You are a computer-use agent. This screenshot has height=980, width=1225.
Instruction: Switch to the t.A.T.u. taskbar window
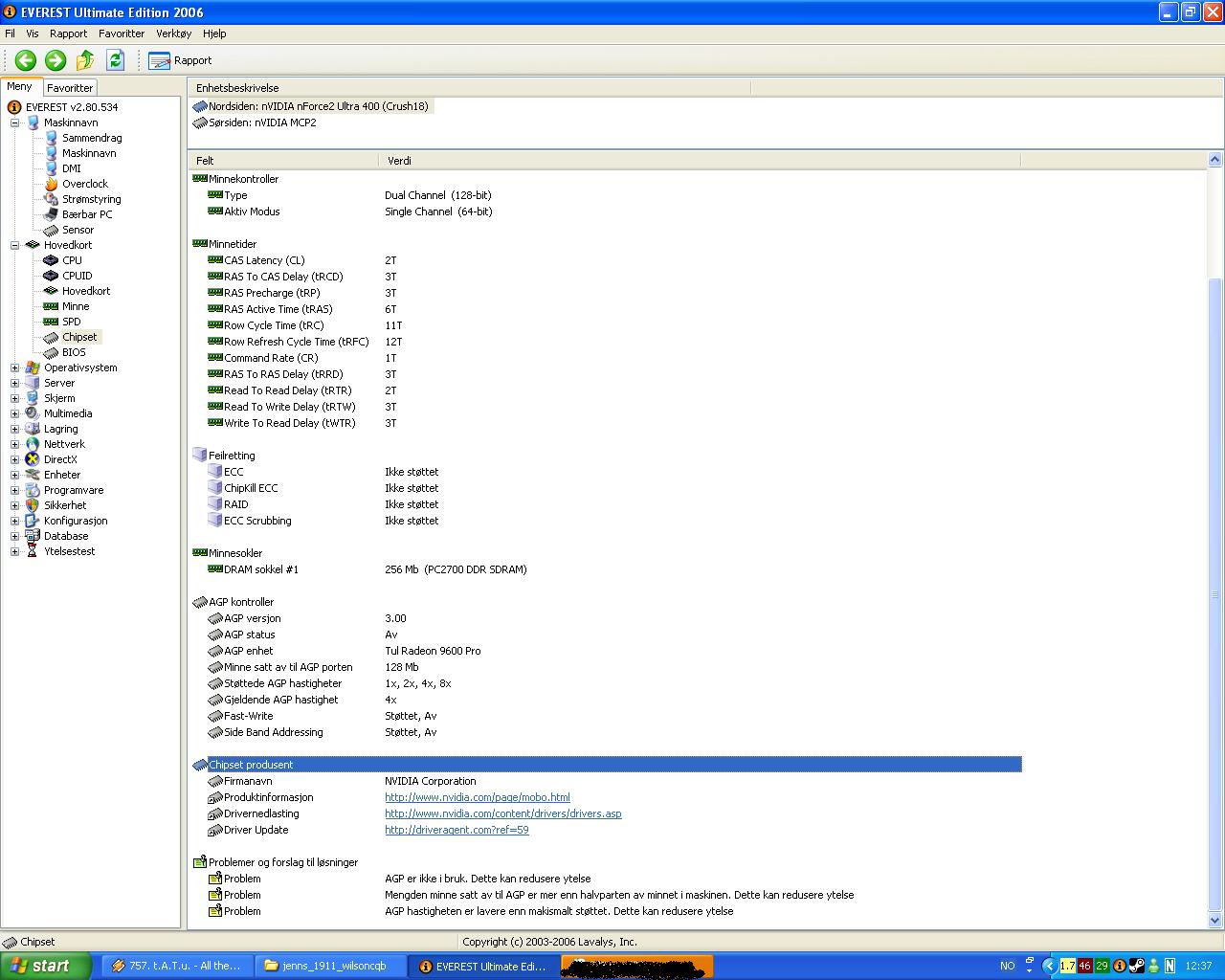pos(177,966)
